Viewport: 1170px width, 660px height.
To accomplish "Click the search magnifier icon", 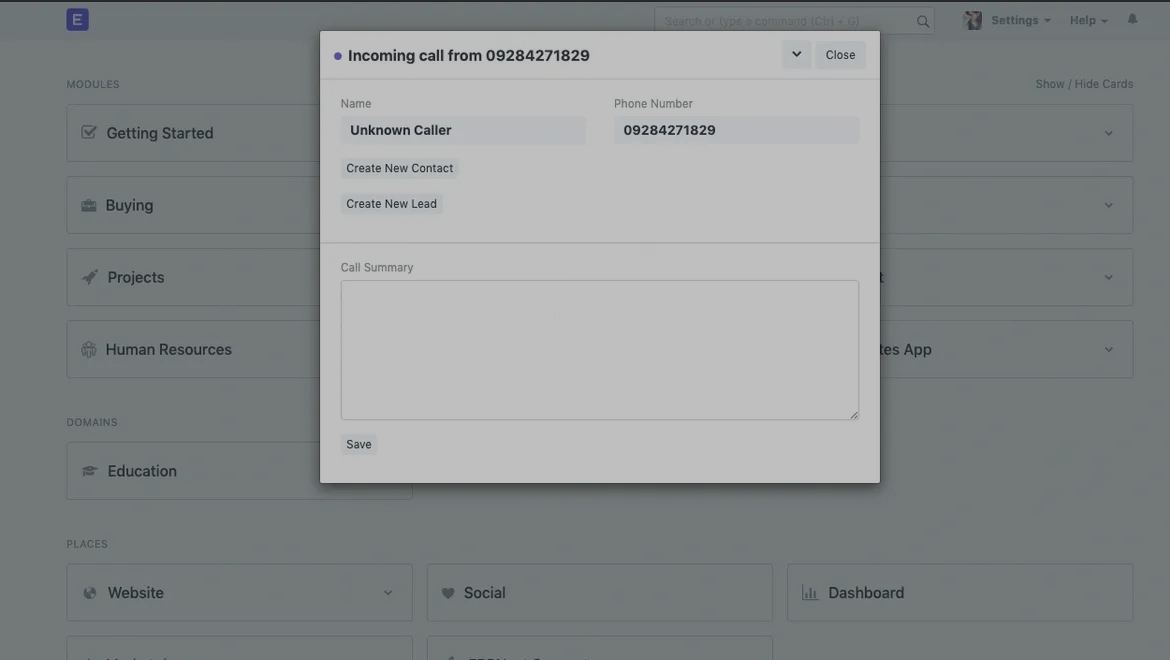I will click(923, 21).
